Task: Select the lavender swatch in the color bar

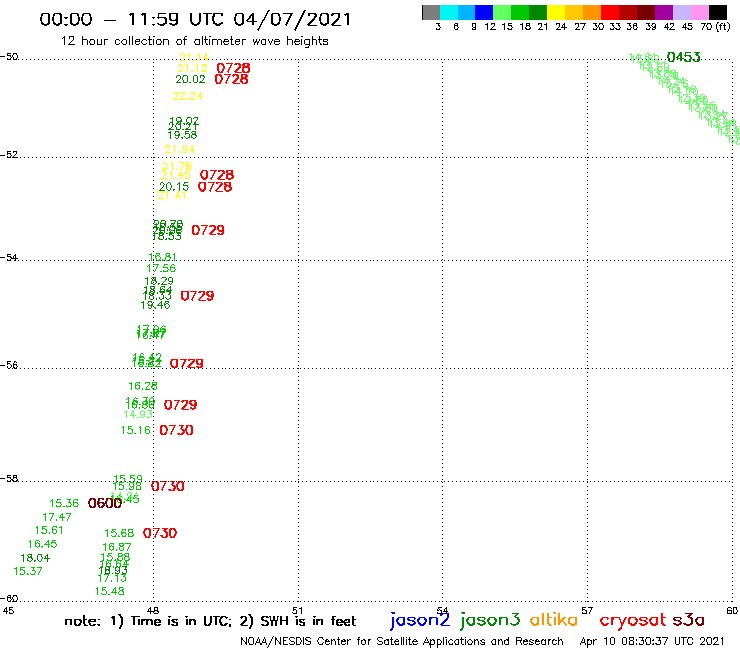Action: point(681,12)
